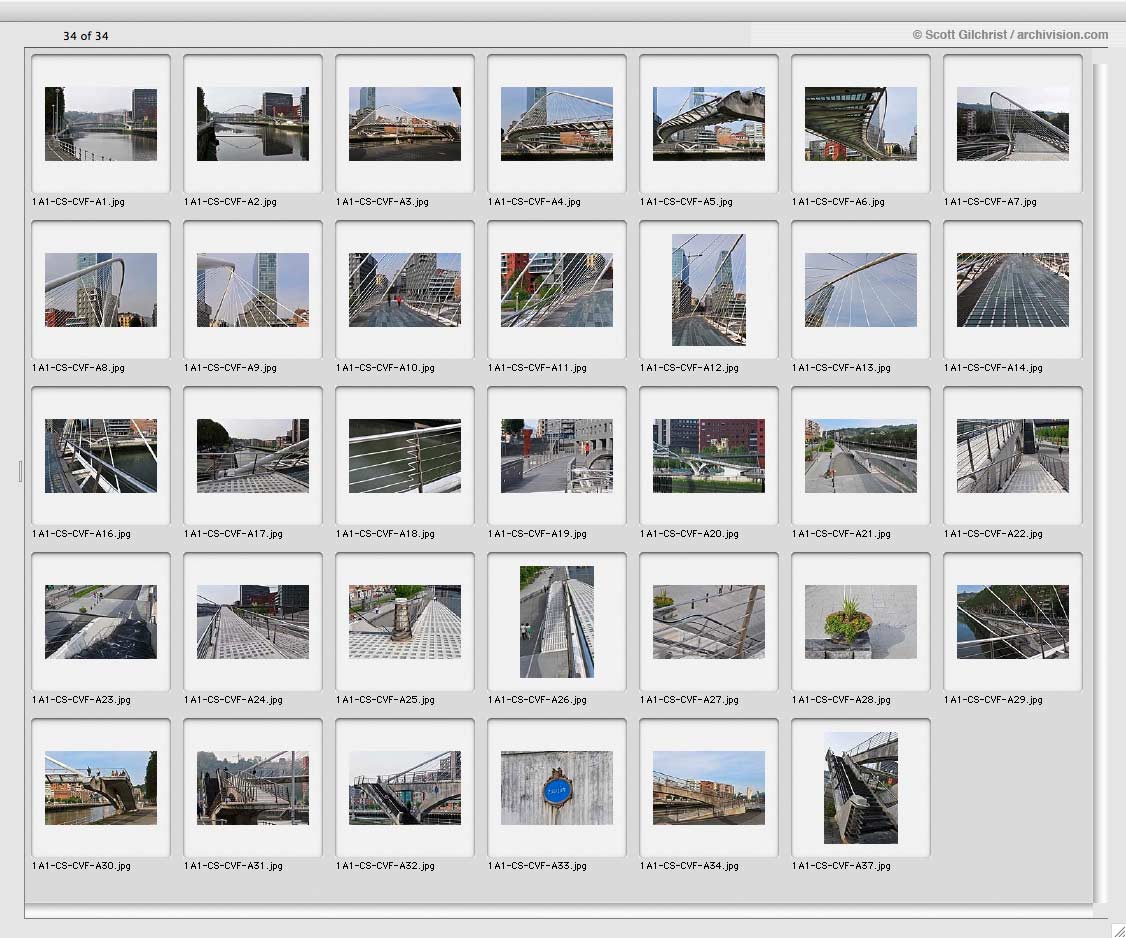Select portrait thumbnail 1A1-CS-CVF-A26.jpg

tap(557, 621)
